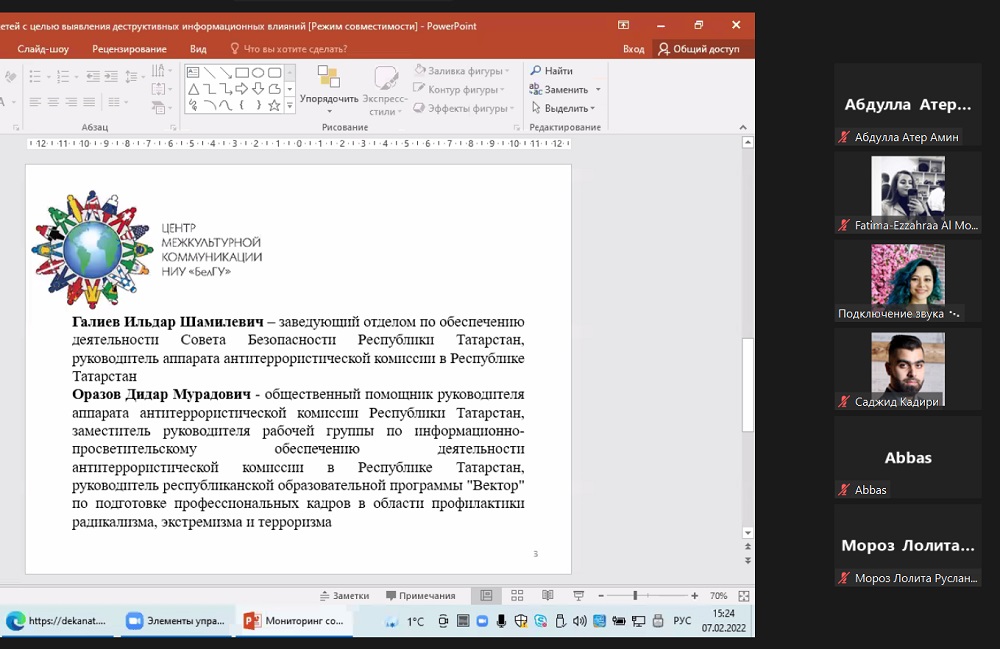Click the Вход sign-in button
This screenshot has height=649, width=1000.
pos(633,48)
